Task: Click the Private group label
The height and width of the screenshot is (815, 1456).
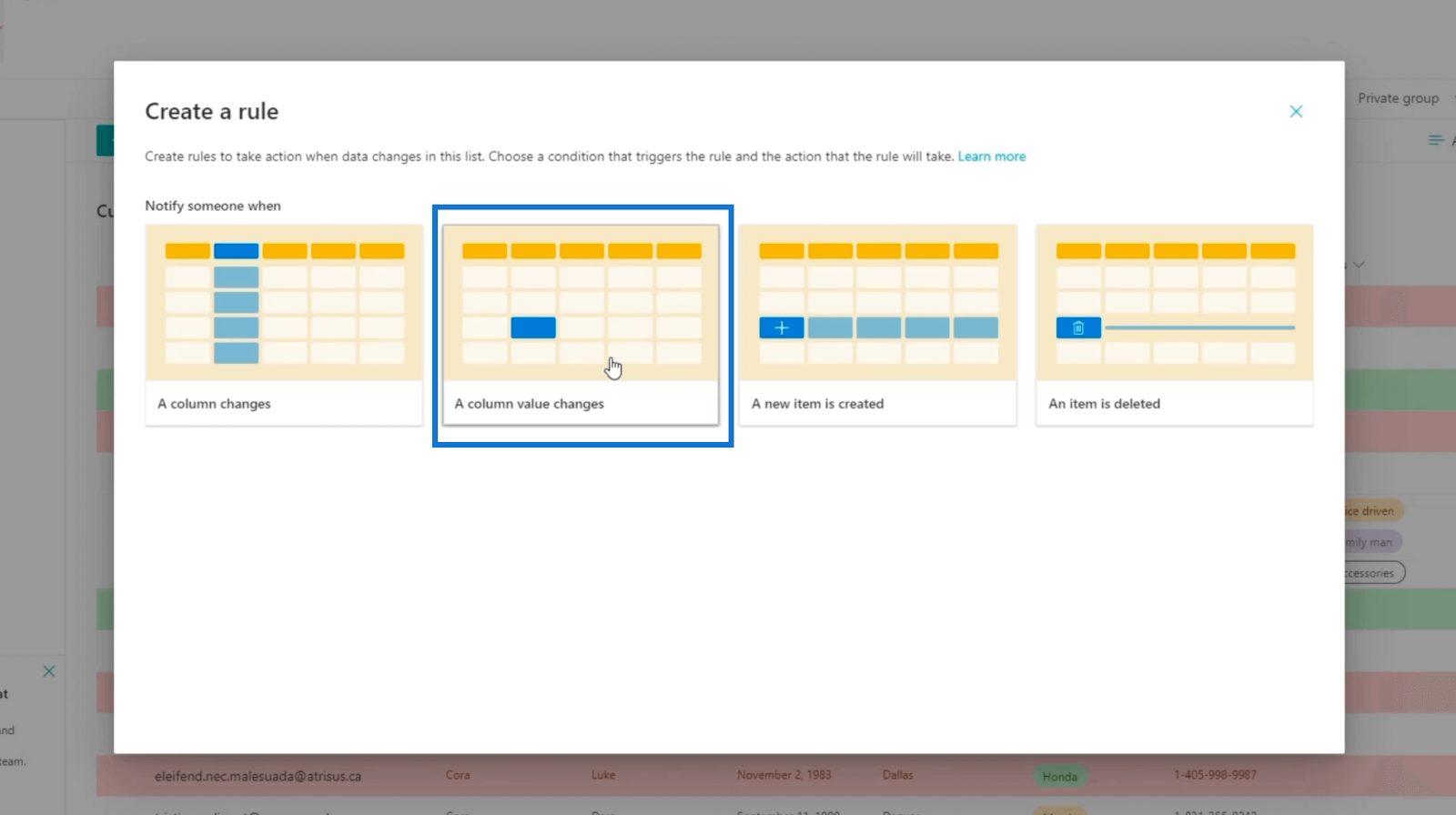Action: coord(1398,98)
